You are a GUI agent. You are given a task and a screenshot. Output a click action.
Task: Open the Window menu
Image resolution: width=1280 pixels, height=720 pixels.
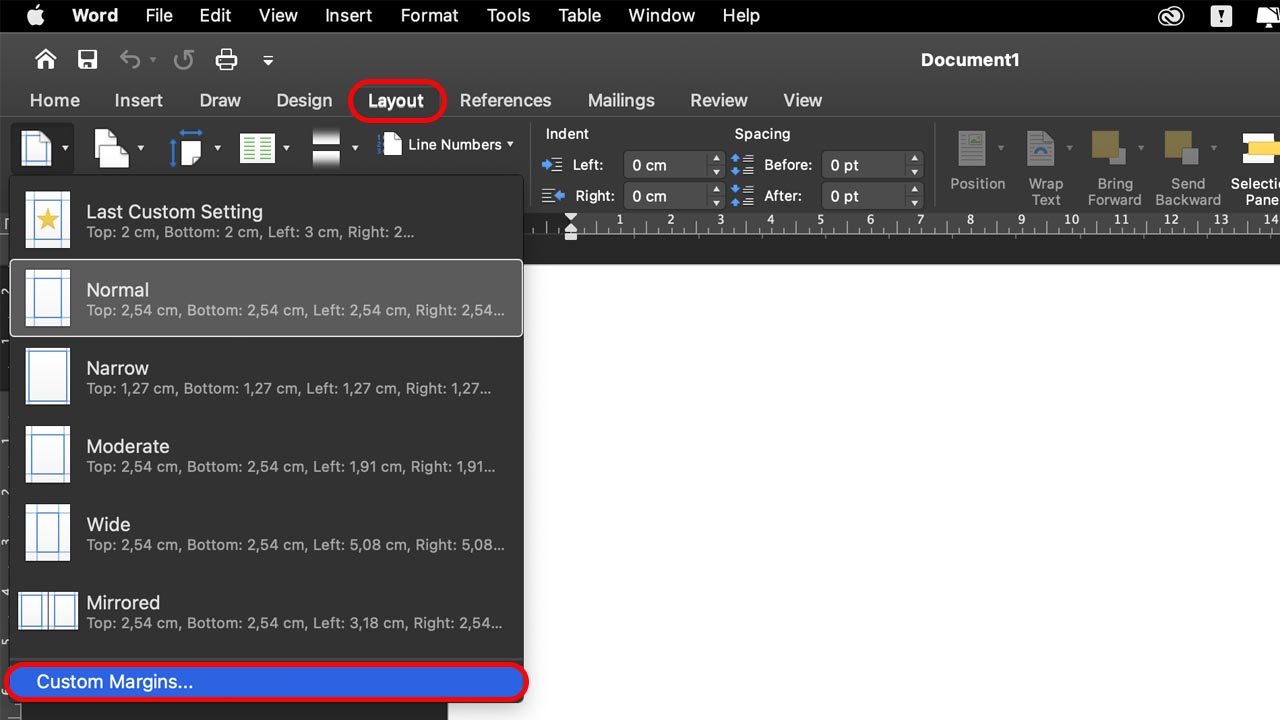pos(662,15)
